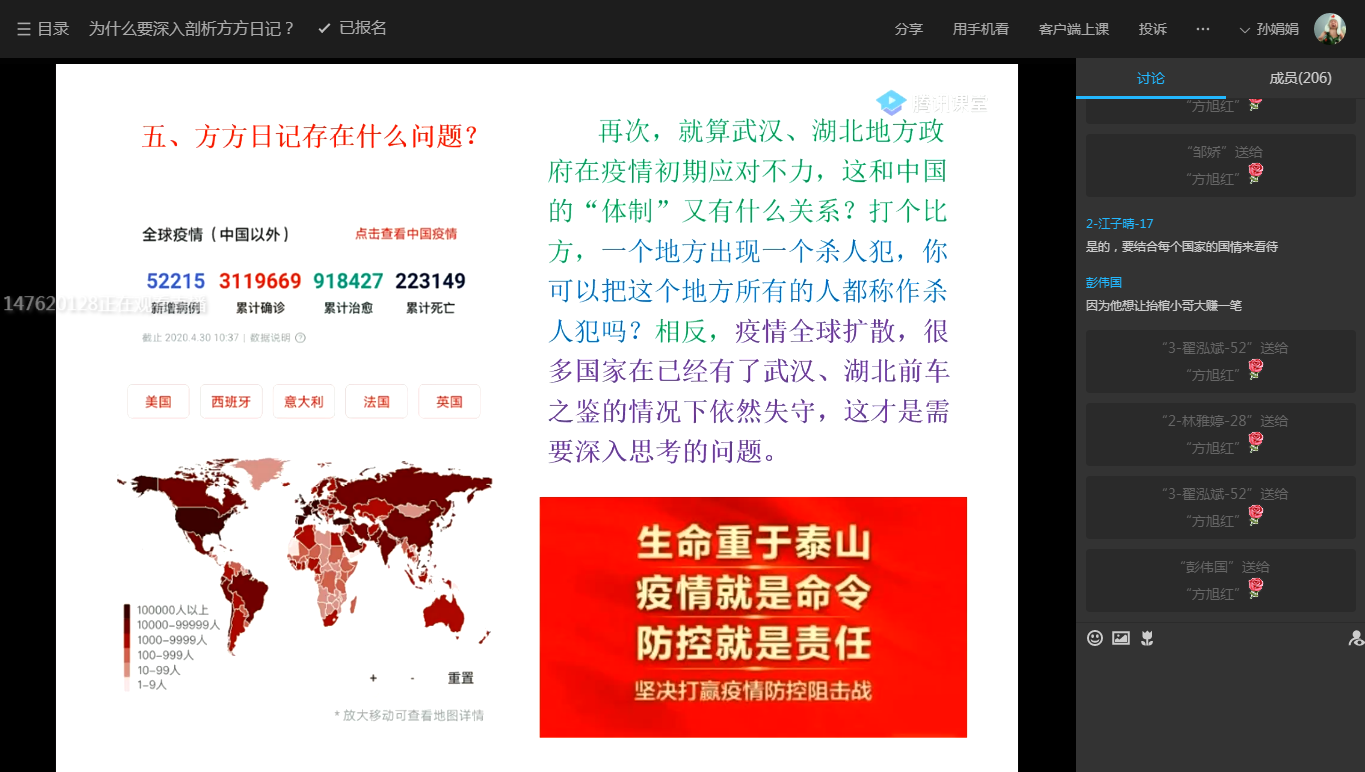
Task: Click the 腾讯课堂 logo watermark
Action: (x=931, y=102)
